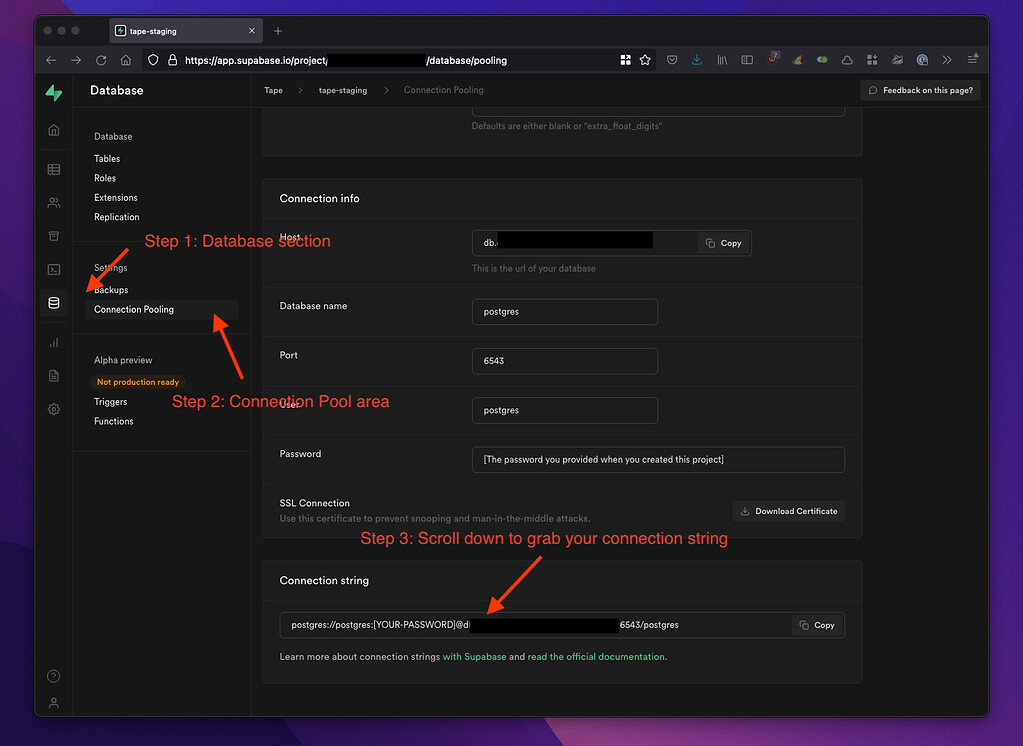Click the Database name field
The height and width of the screenshot is (746, 1023).
coord(565,312)
